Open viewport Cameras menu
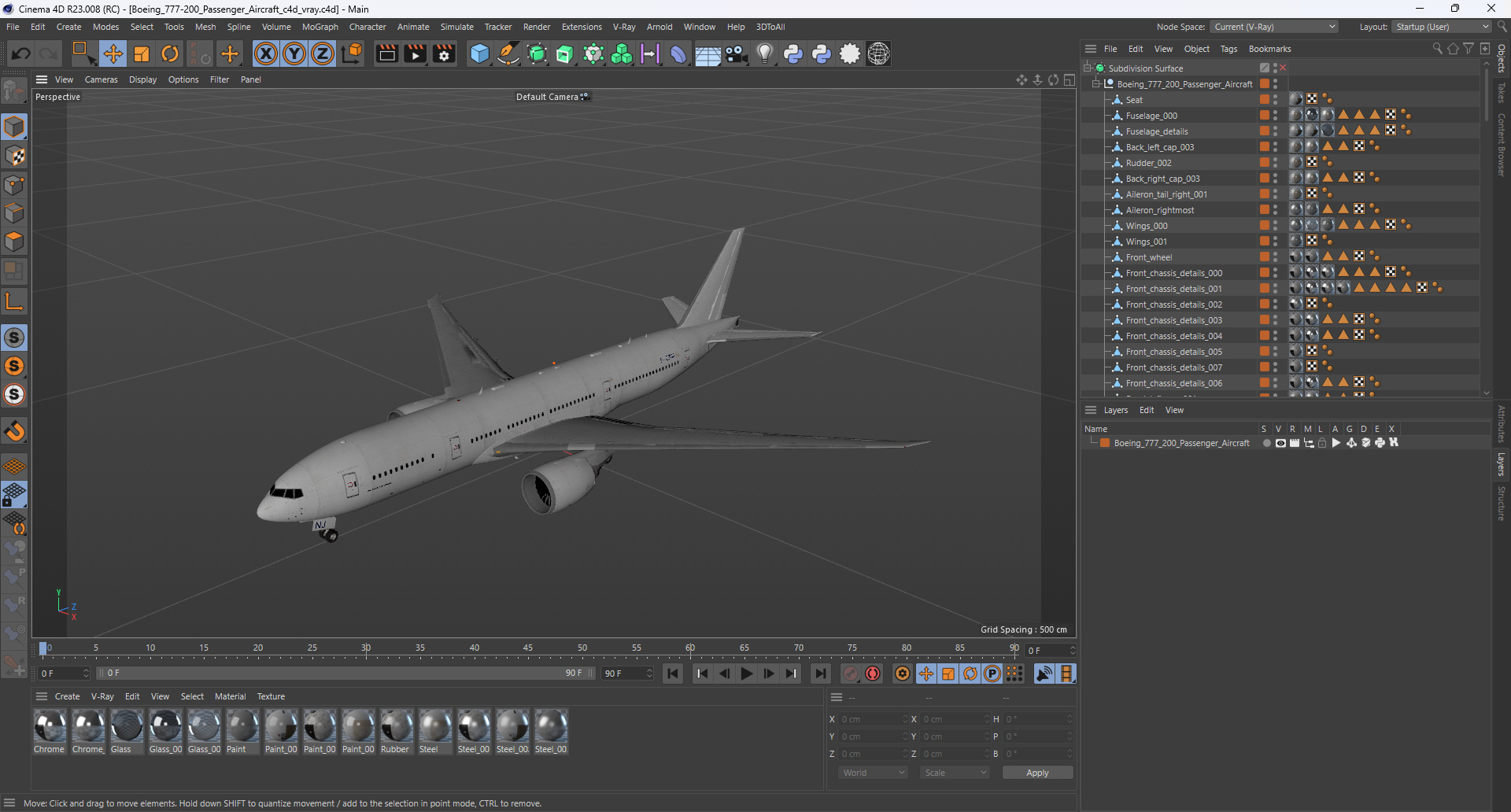Image resolution: width=1511 pixels, height=812 pixels. click(x=101, y=79)
